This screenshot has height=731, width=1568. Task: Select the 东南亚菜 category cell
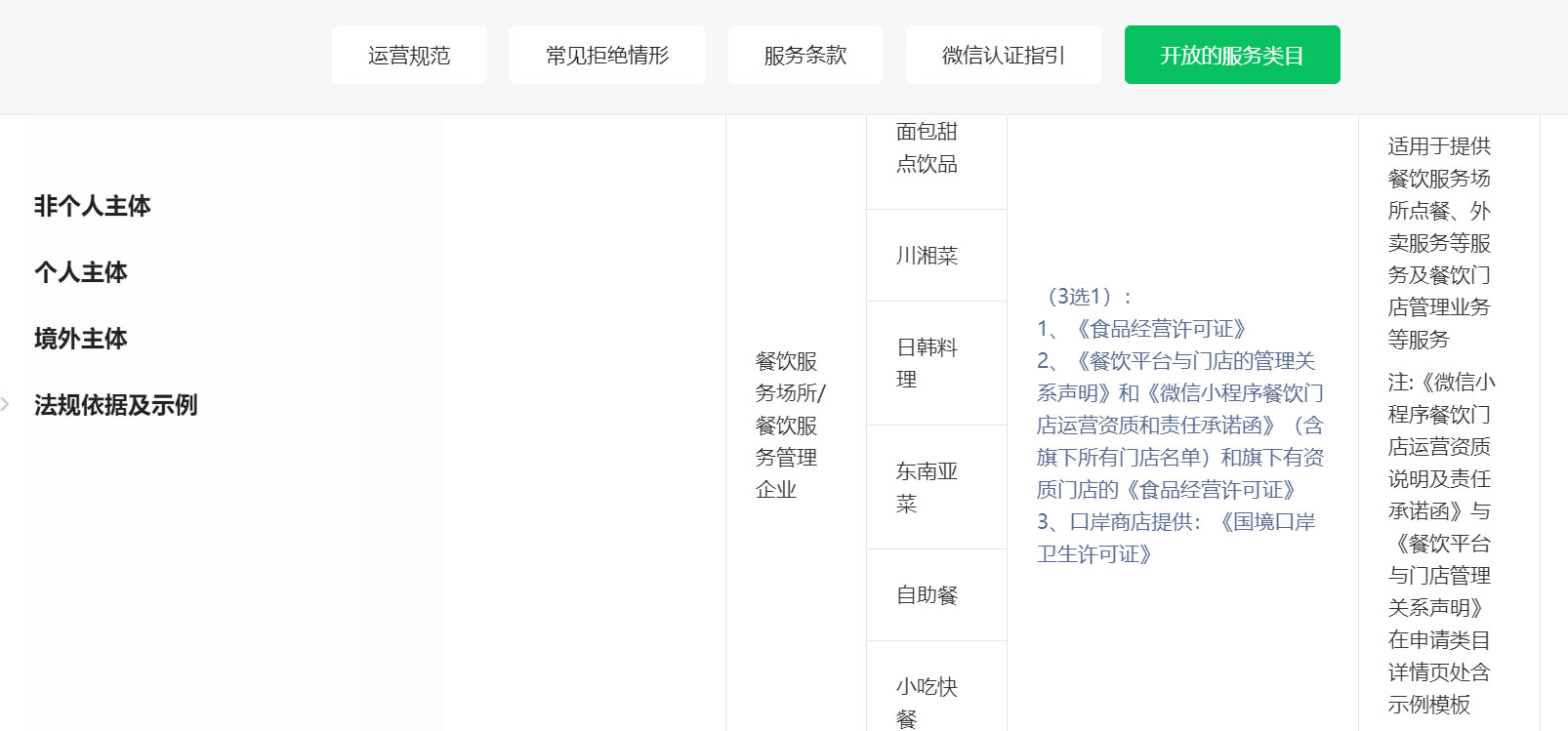927,487
